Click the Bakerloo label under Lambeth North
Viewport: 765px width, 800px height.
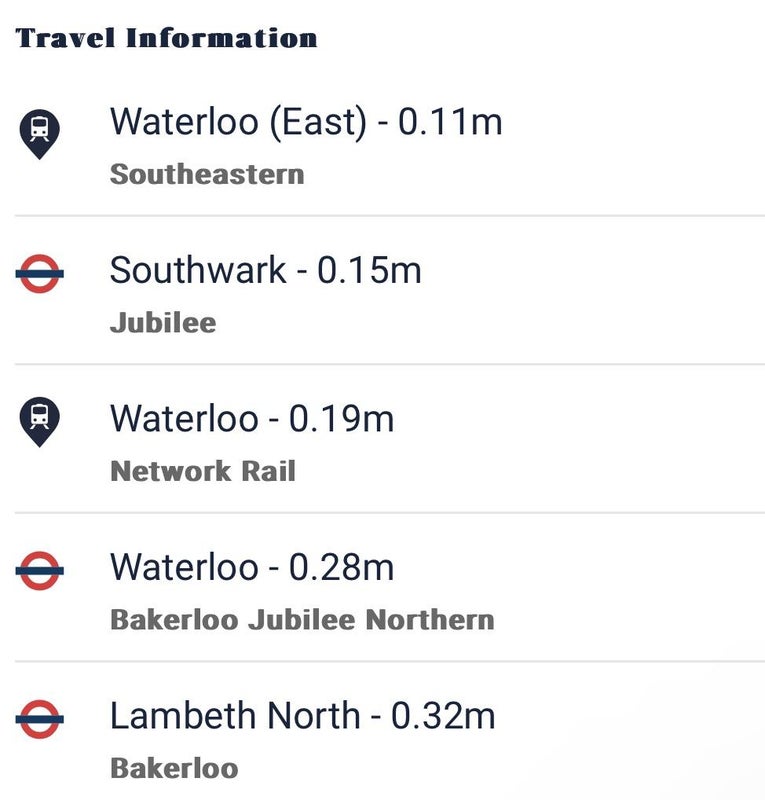[174, 768]
